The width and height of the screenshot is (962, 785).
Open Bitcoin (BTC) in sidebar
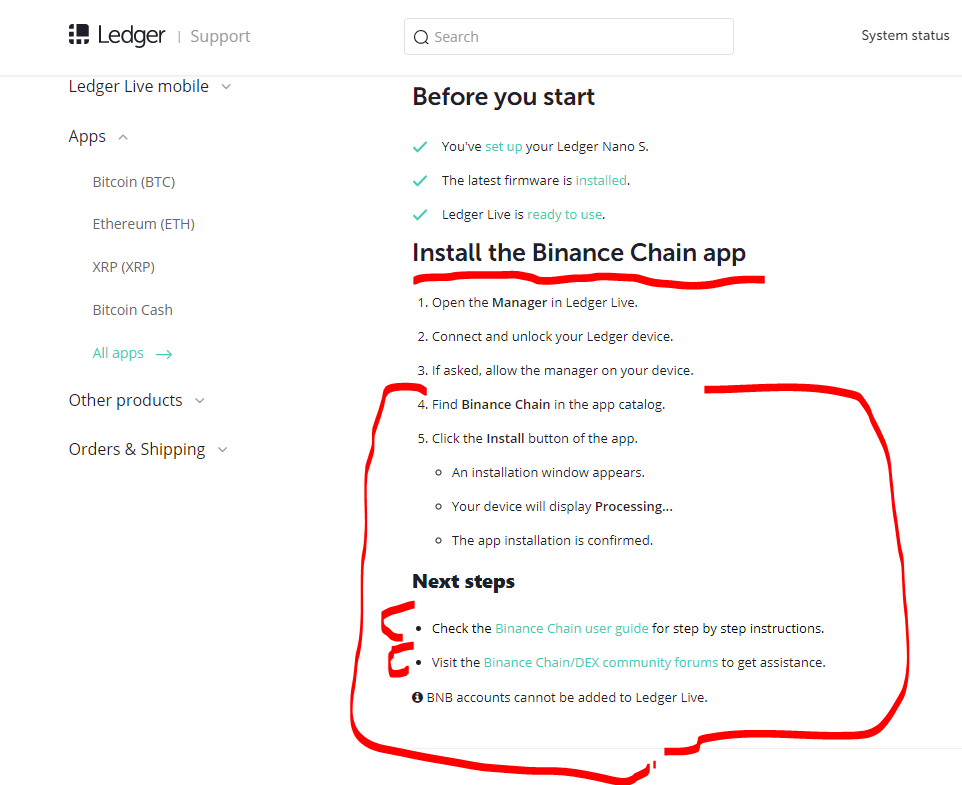tap(134, 182)
